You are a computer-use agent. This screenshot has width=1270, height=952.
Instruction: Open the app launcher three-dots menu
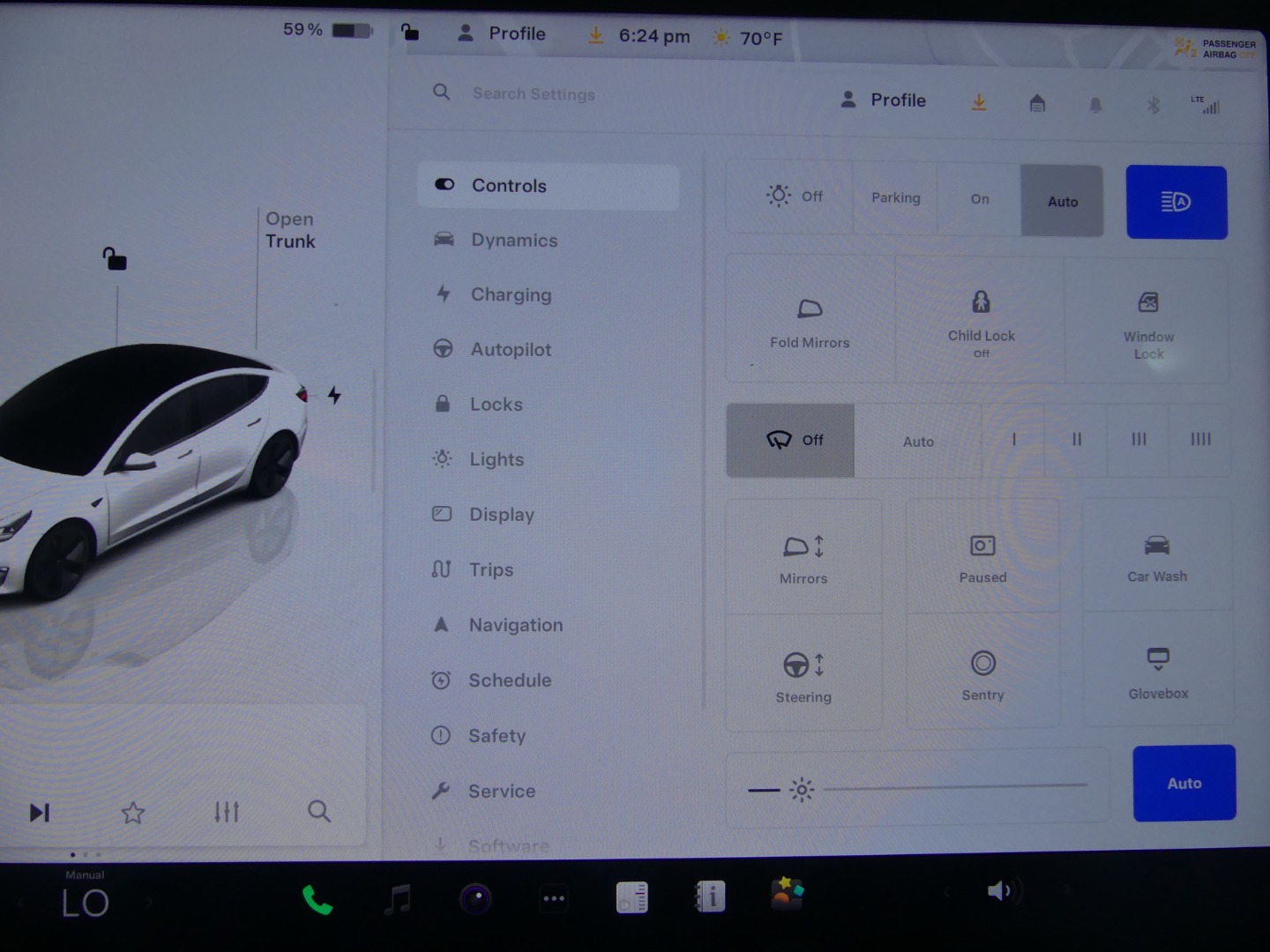[x=554, y=899]
